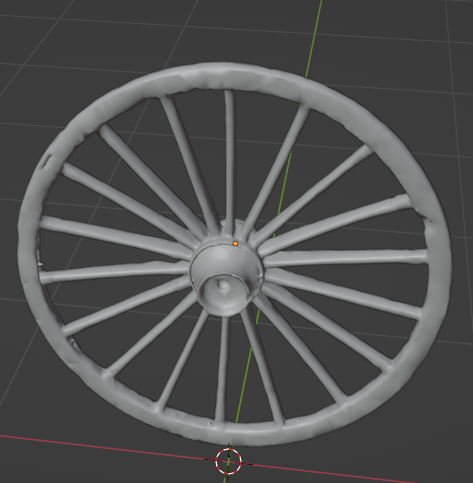Click the inner hub cup ring

point(224,292)
